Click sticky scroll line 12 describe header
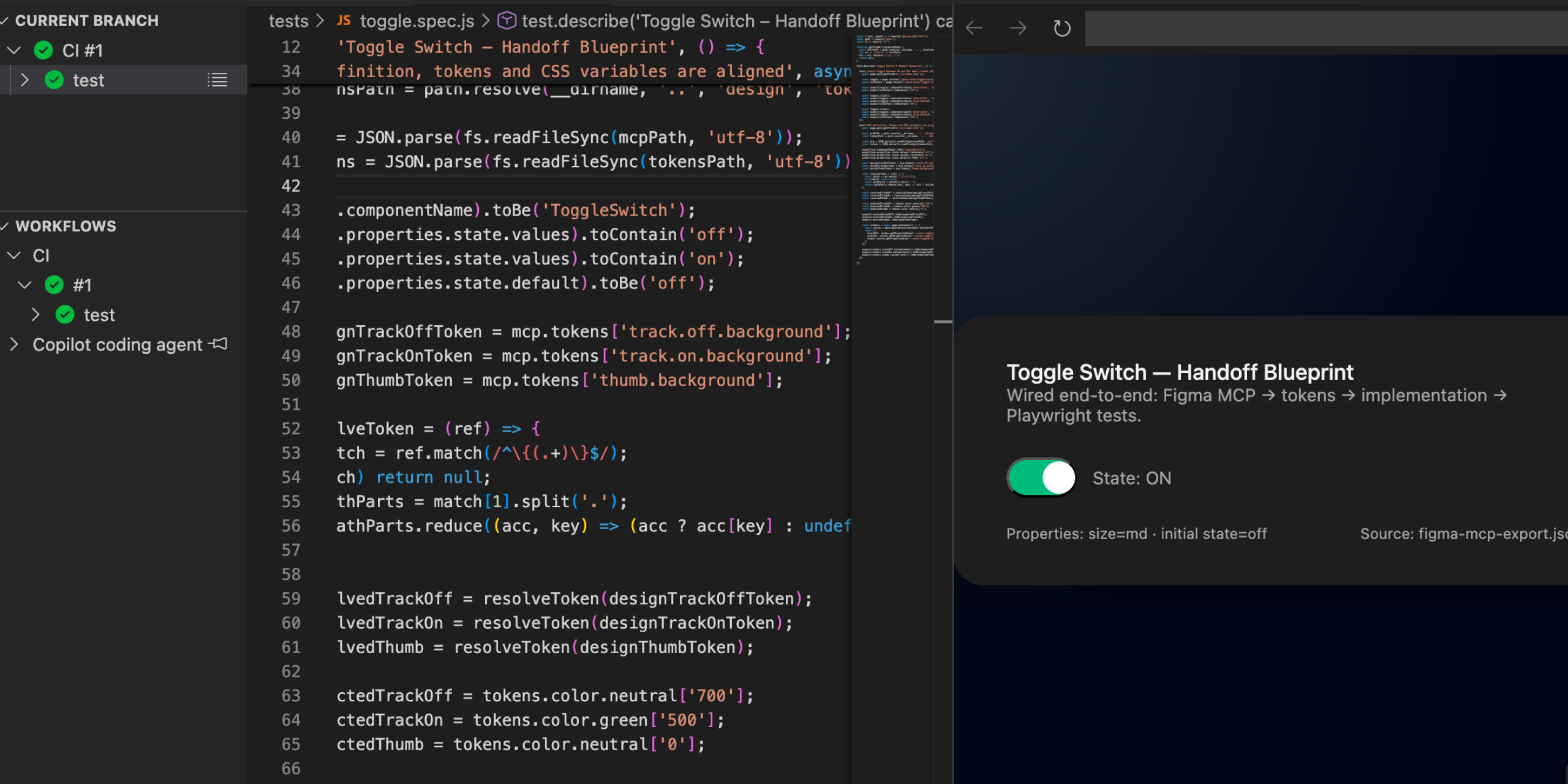 tap(551, 47)
